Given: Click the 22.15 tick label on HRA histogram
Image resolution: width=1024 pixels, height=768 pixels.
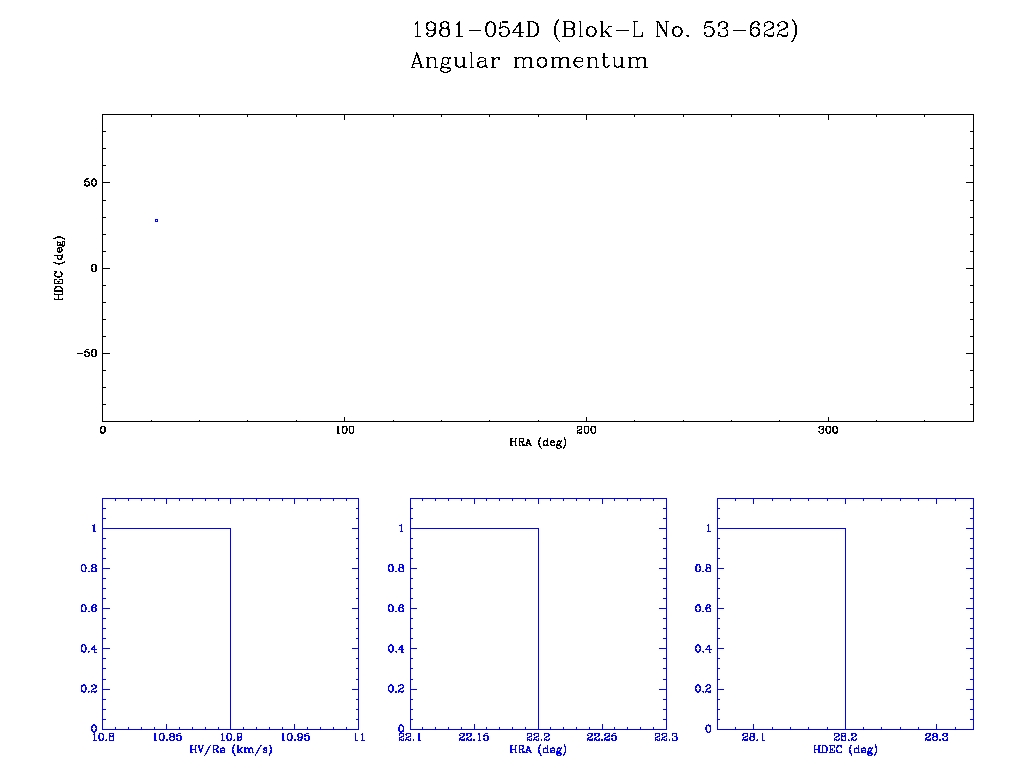Looking at the screenshot, I should coord(474,738).
